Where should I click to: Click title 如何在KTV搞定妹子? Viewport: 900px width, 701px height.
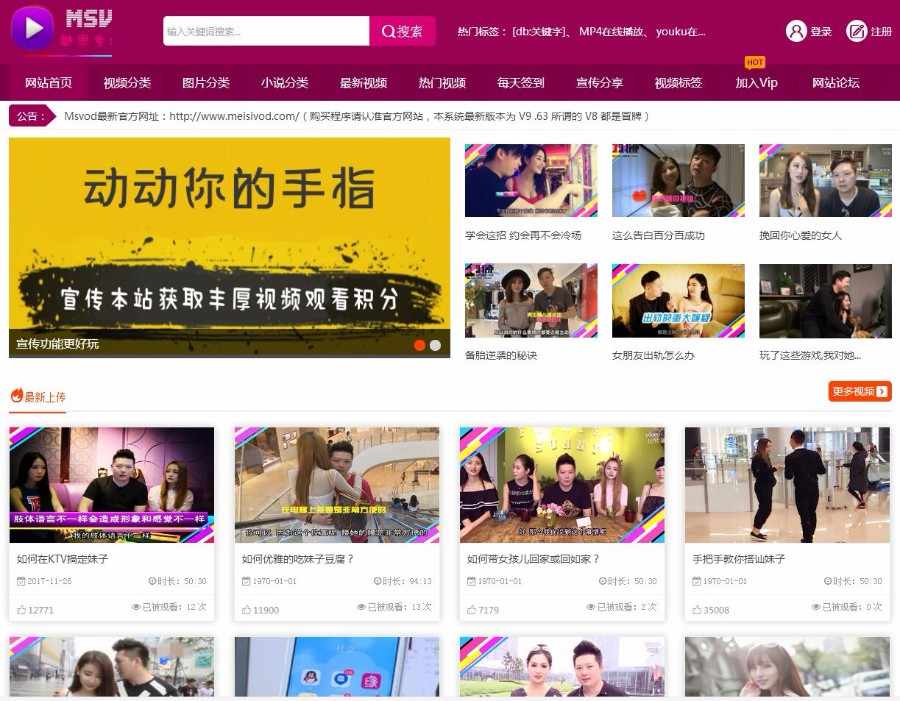click(62, 559)
